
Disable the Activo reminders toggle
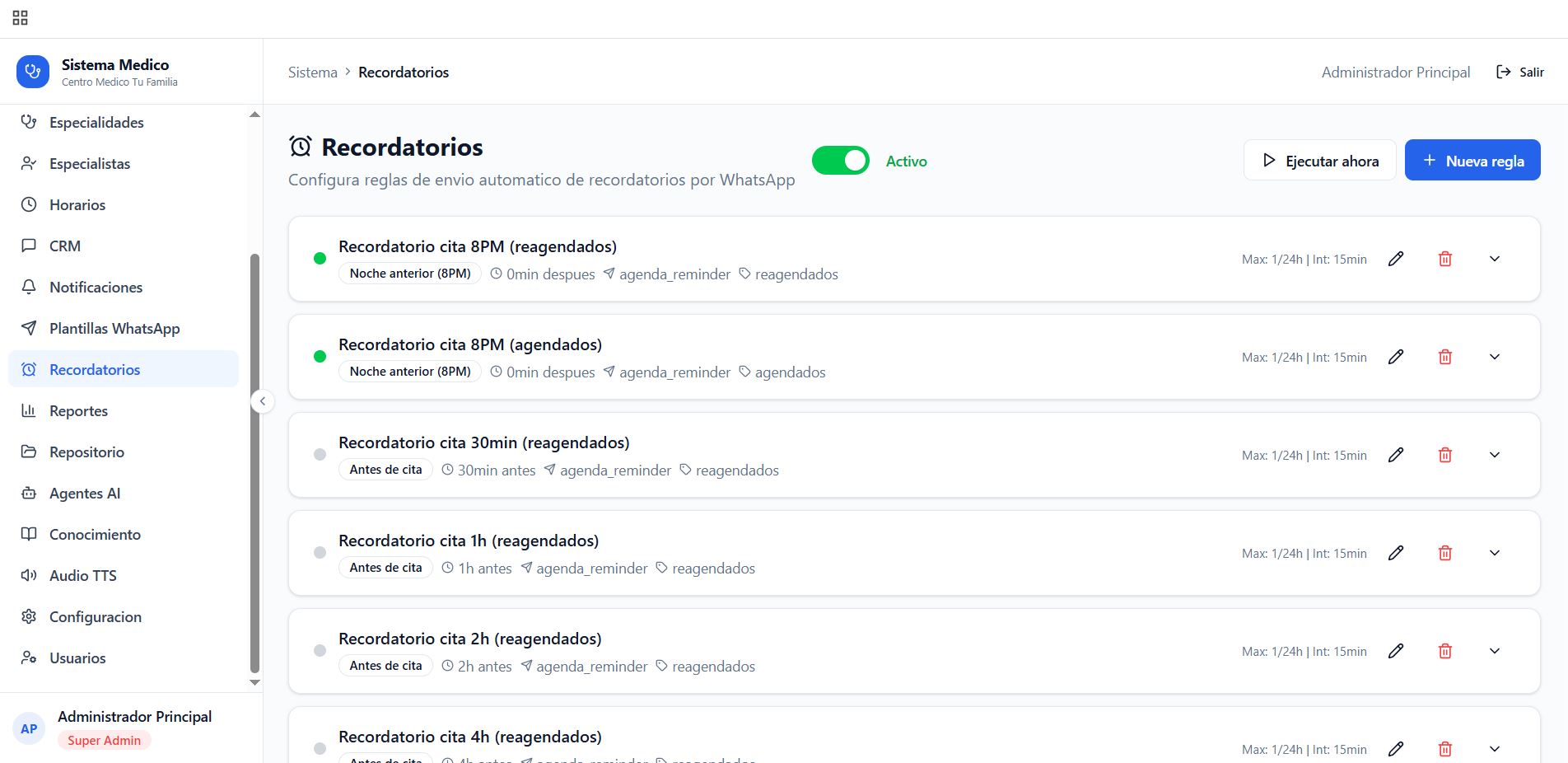point(839,161)
